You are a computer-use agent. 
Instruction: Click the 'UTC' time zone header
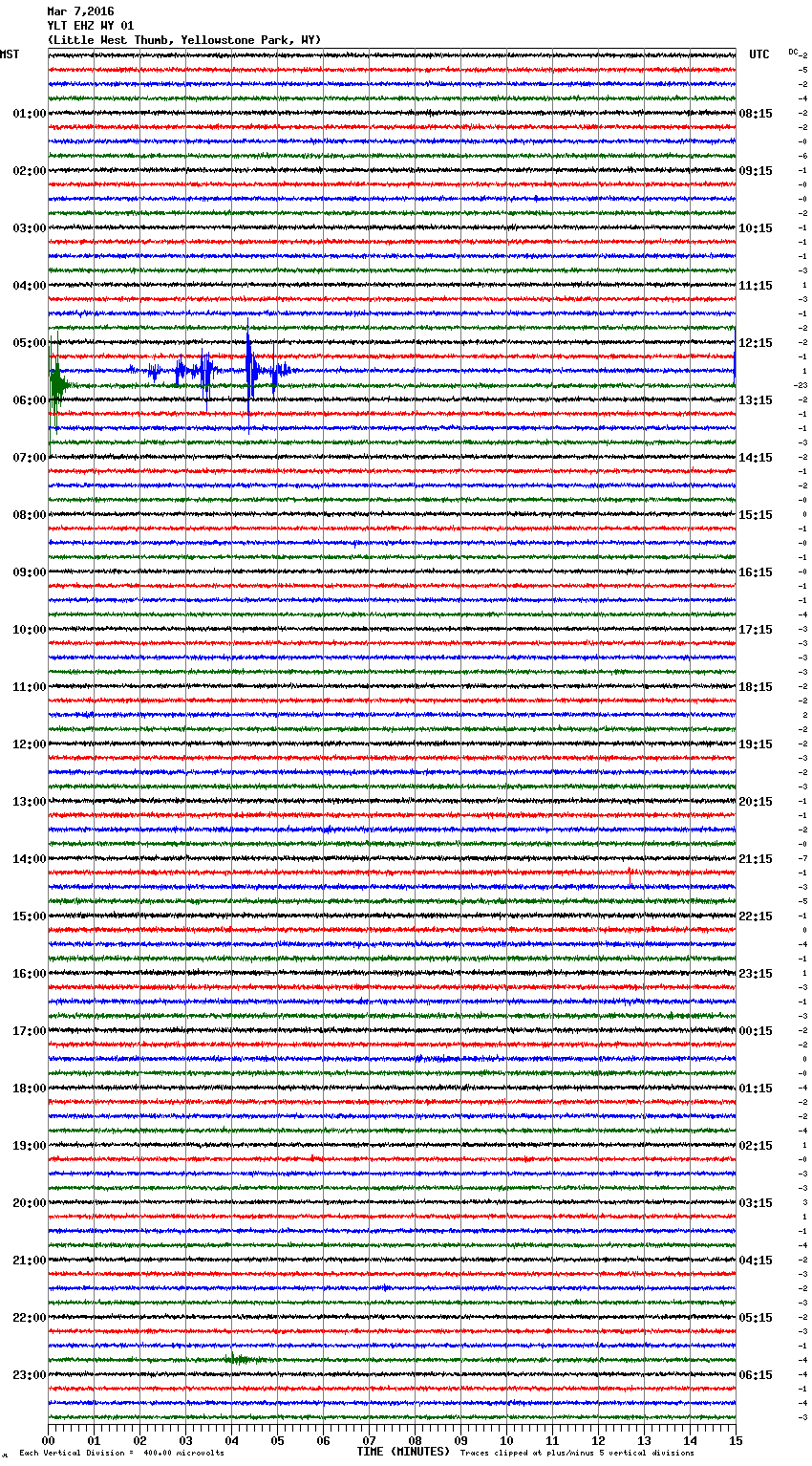(759, 54)
